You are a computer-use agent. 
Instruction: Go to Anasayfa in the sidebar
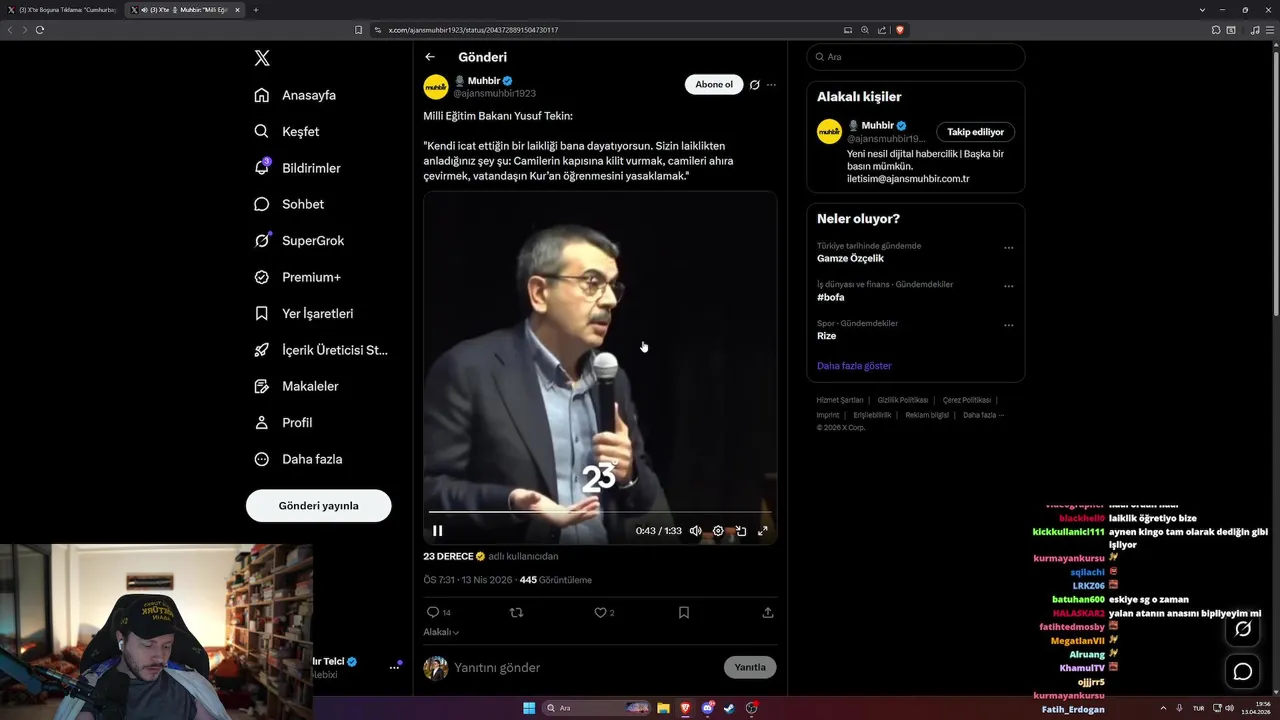pos(296,95)
